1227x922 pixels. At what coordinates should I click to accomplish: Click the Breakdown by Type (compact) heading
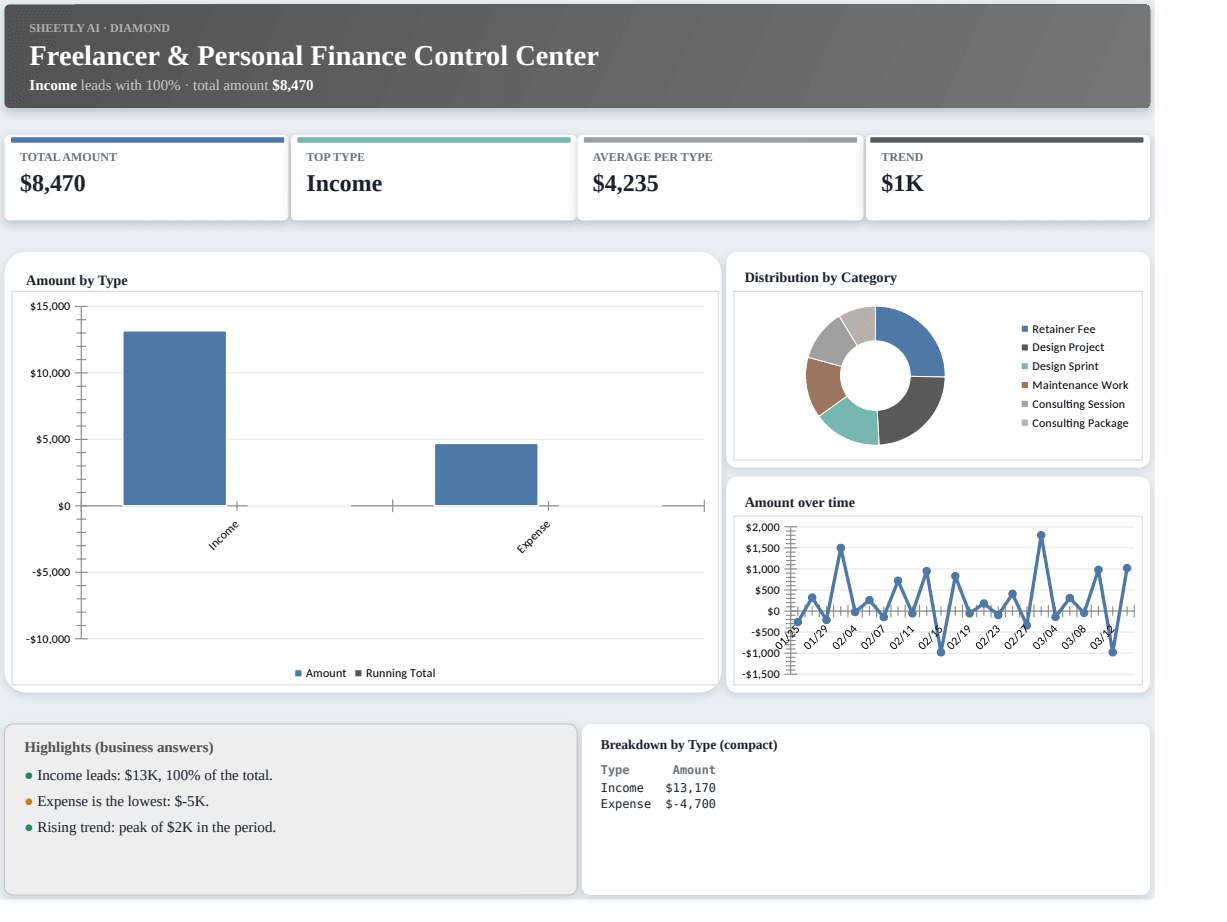[x=689, y=745]
